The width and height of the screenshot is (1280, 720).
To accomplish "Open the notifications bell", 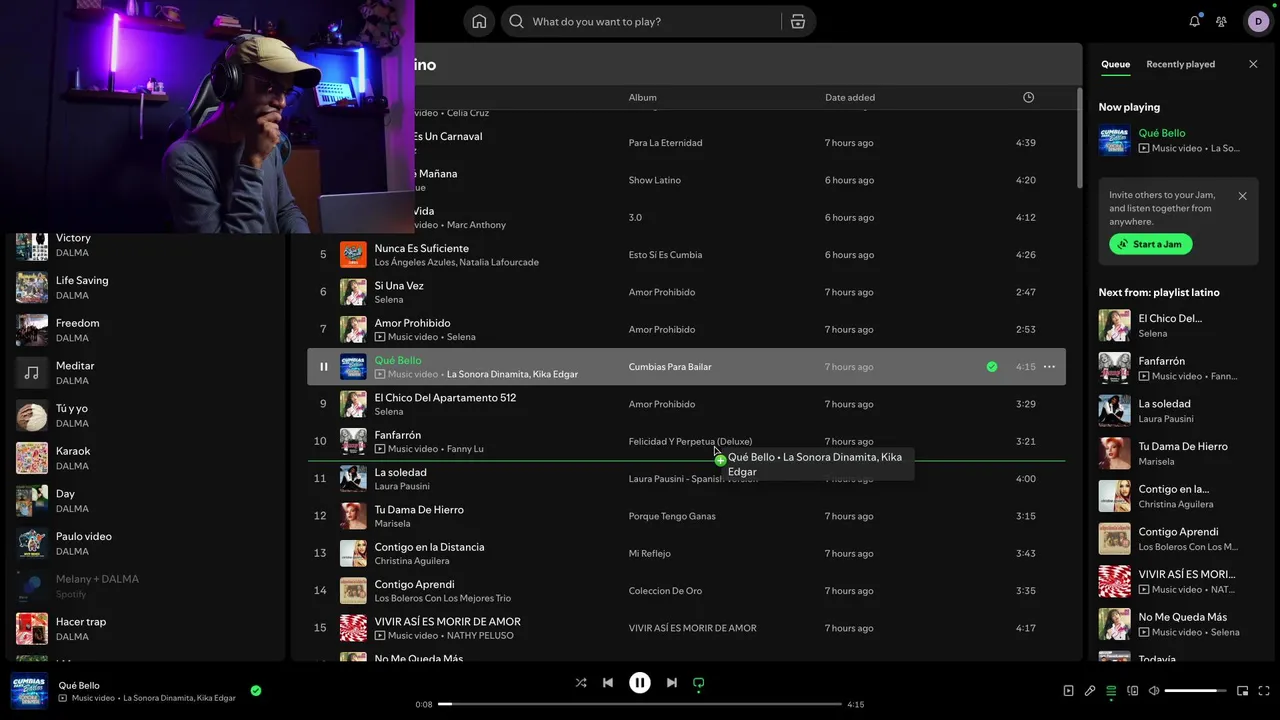I will (1194, 21).
